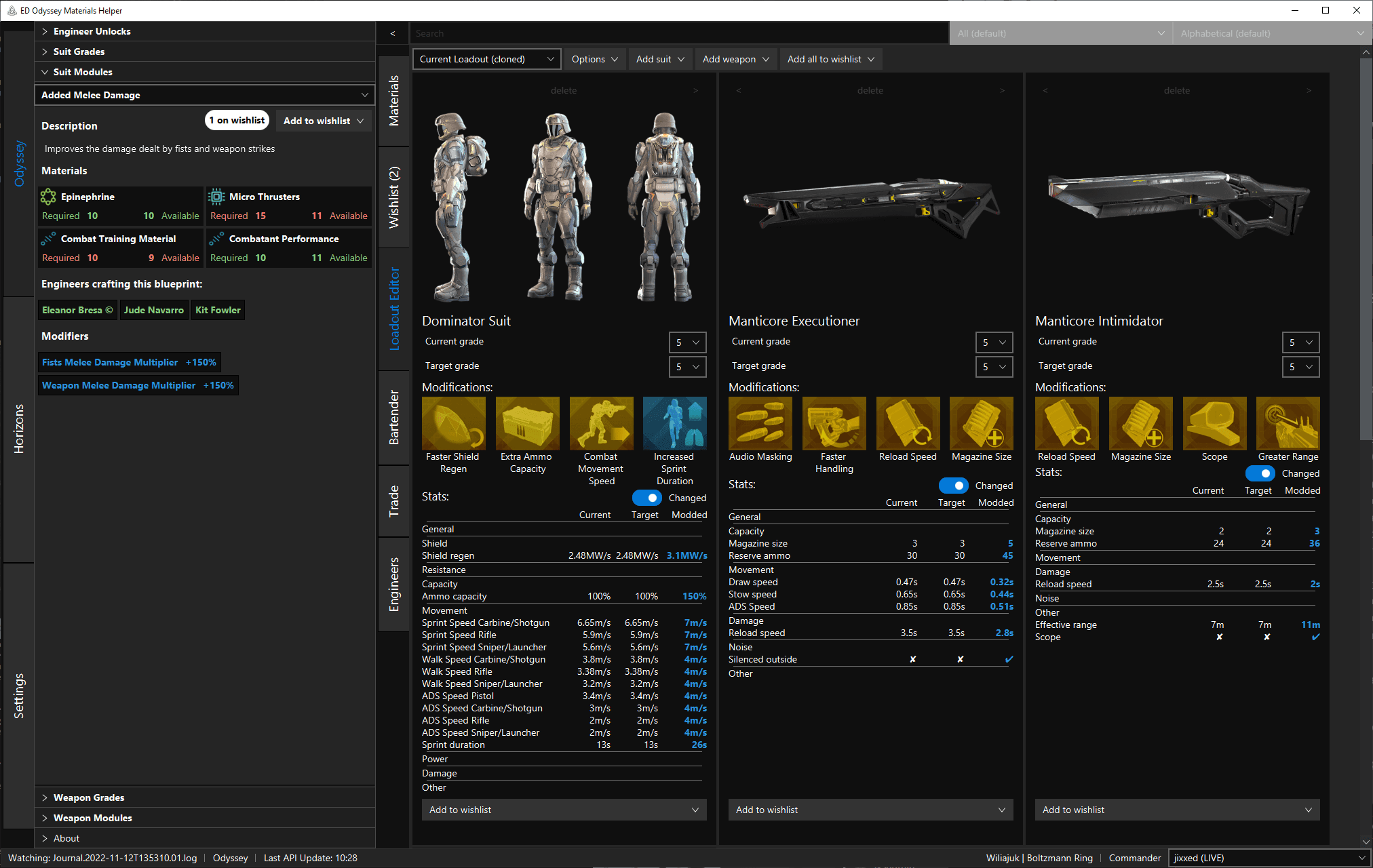Click the Scope modification icon on Intimidator
Viewport: 1373px width, 868px height.
click(x=1214, y=424)
